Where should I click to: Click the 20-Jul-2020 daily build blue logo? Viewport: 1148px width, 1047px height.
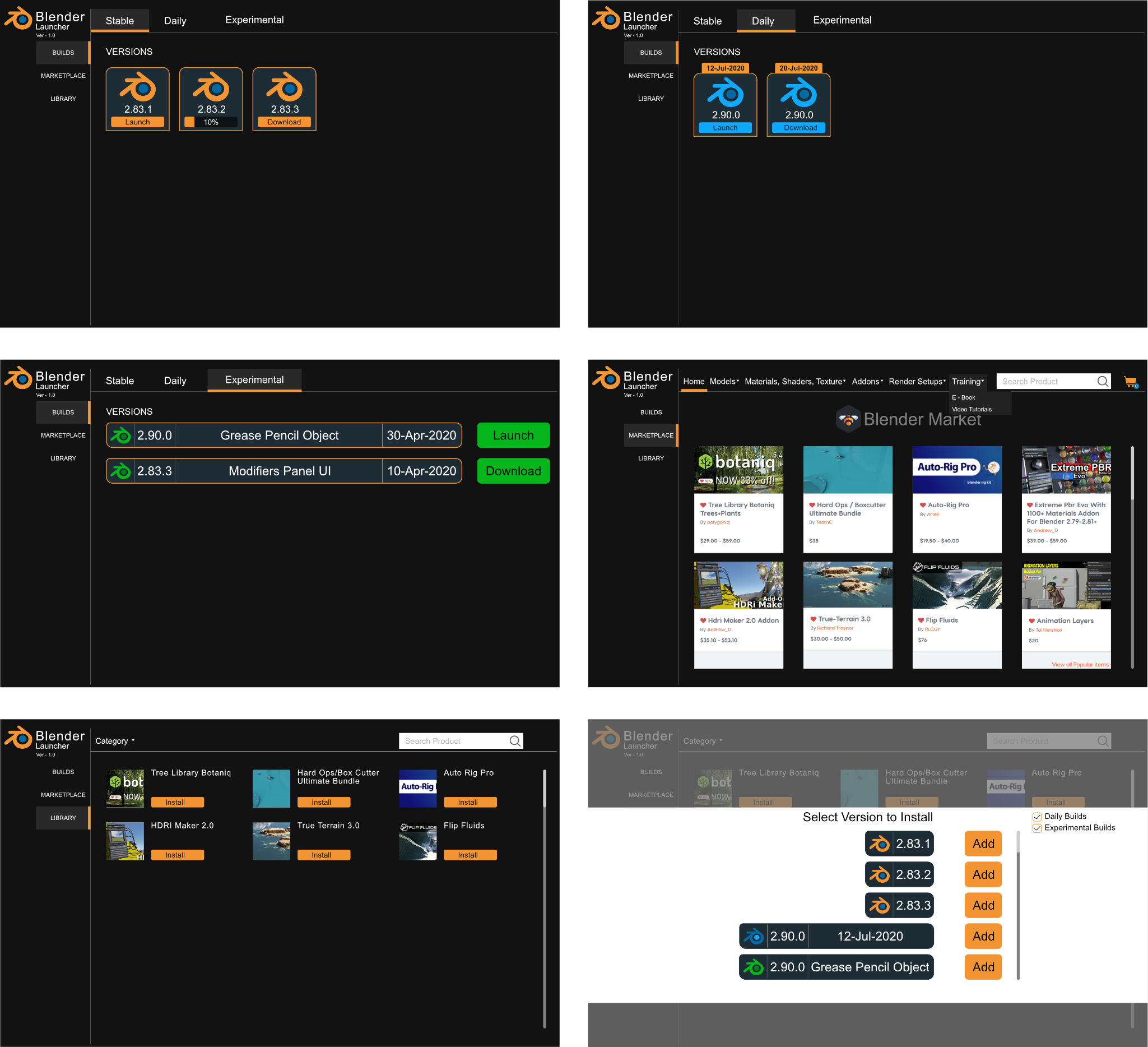click(798, 92)
